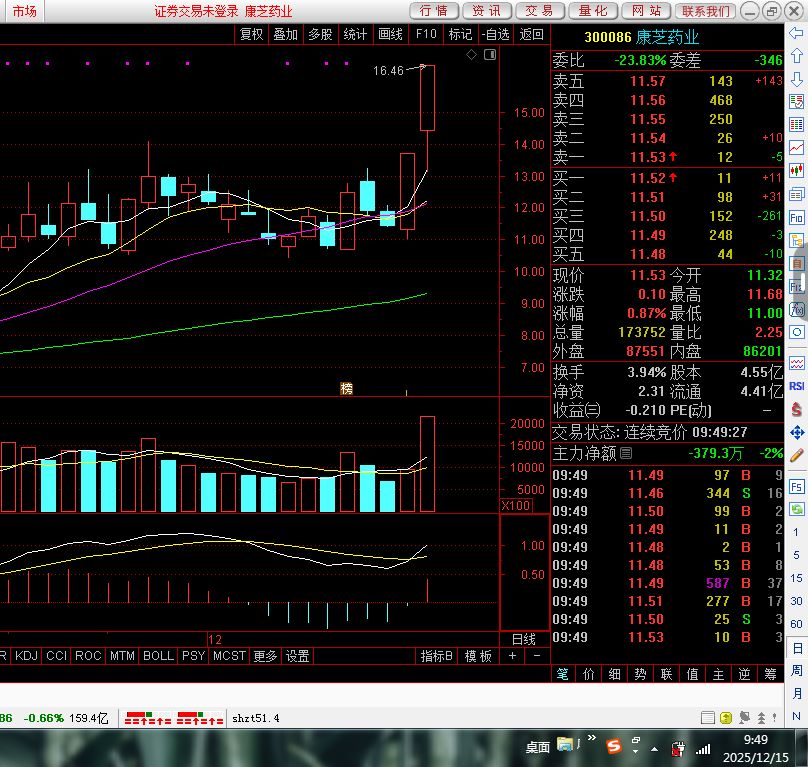
Task: Click the panel layout icon above chart
Action: pyautogui.click(x=490, y=55)
